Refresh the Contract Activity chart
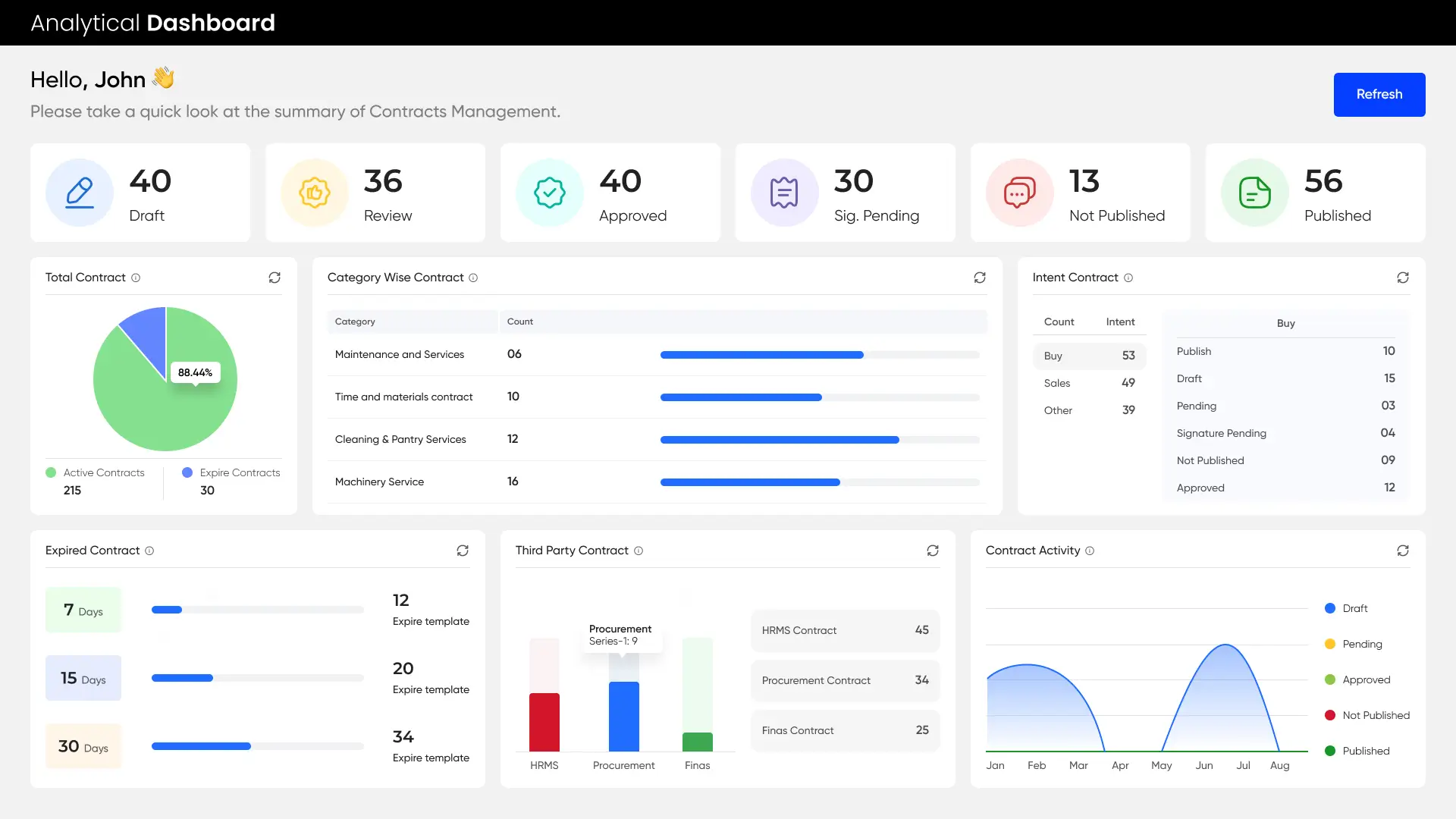The height and width of the screenshot is (819, 1456). tap(1403, 551)
